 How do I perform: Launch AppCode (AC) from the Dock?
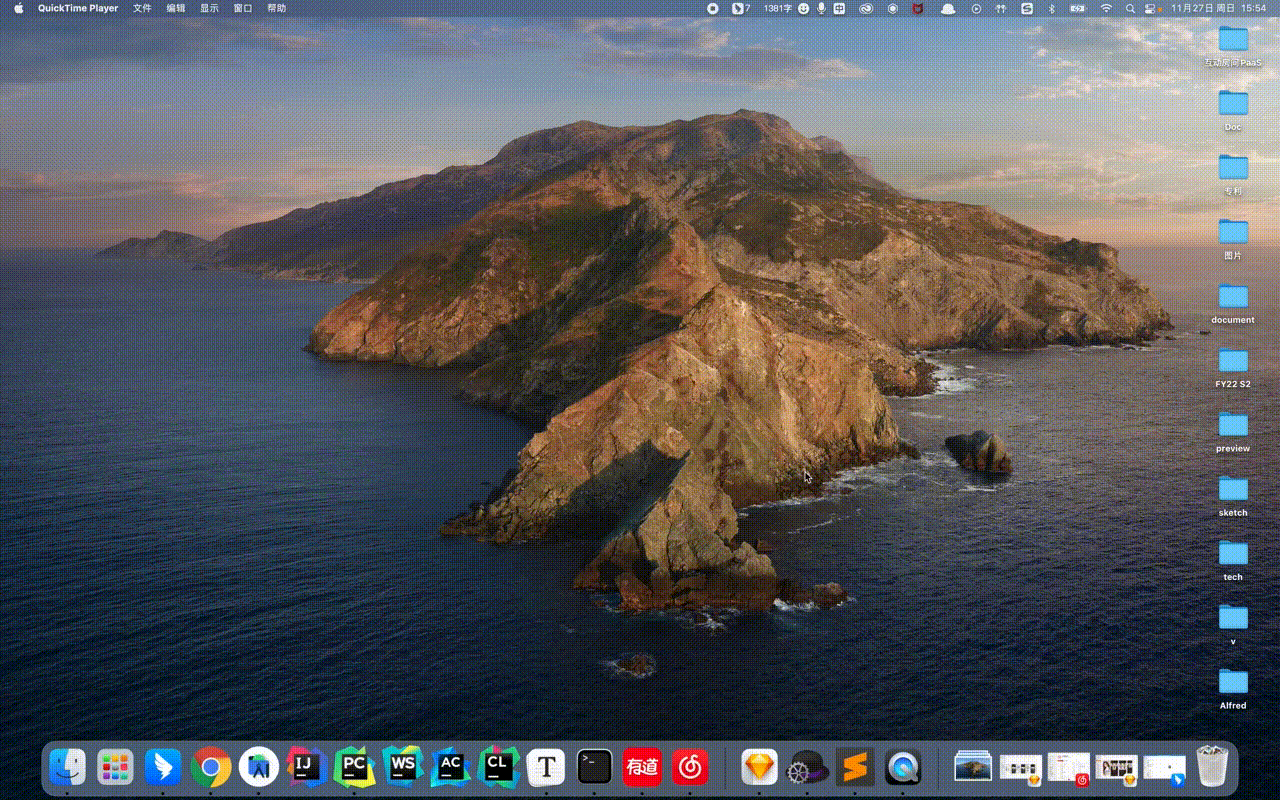[x=451, y=767]
